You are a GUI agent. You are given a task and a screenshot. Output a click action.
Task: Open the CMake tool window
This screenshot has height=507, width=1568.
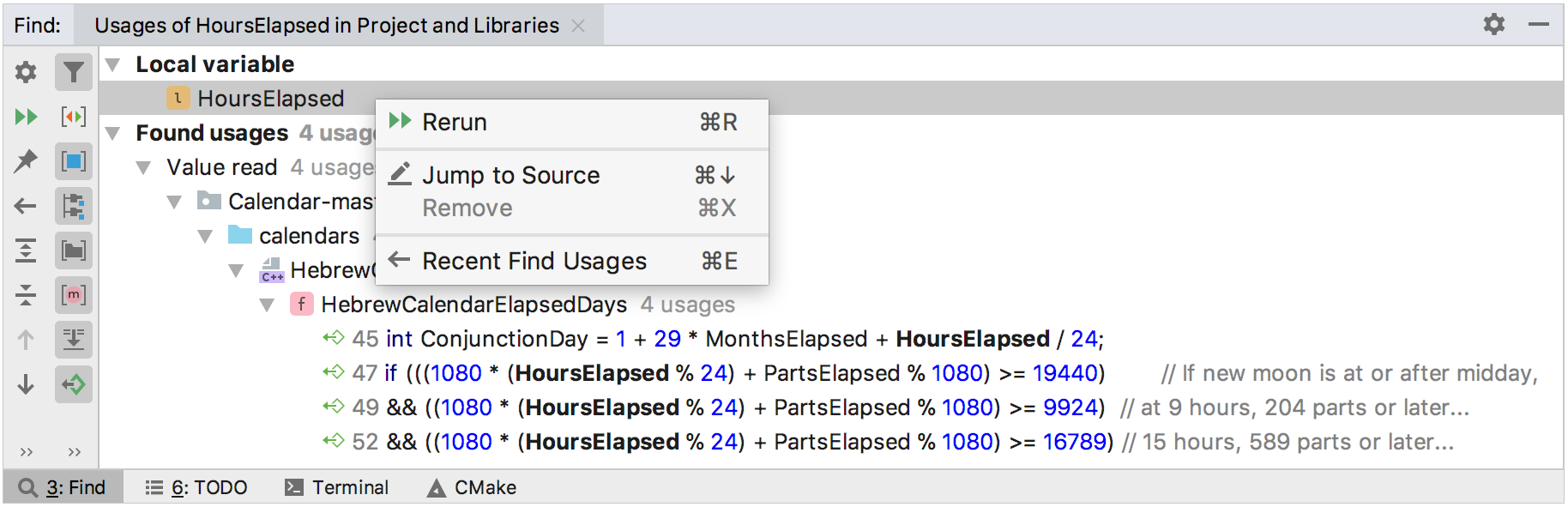click(472, 487)
